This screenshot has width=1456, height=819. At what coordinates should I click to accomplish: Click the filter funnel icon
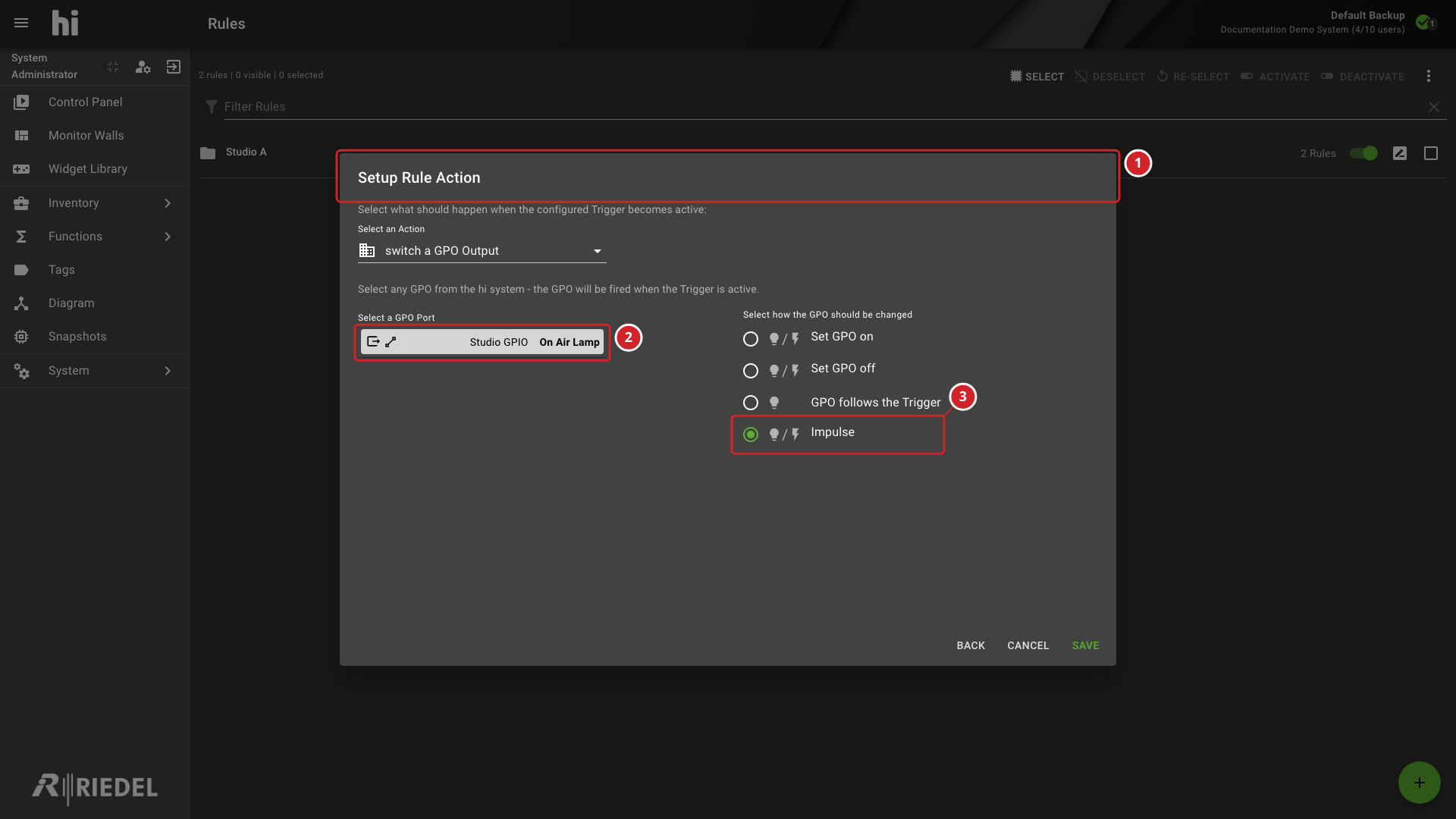coord(212,107)
